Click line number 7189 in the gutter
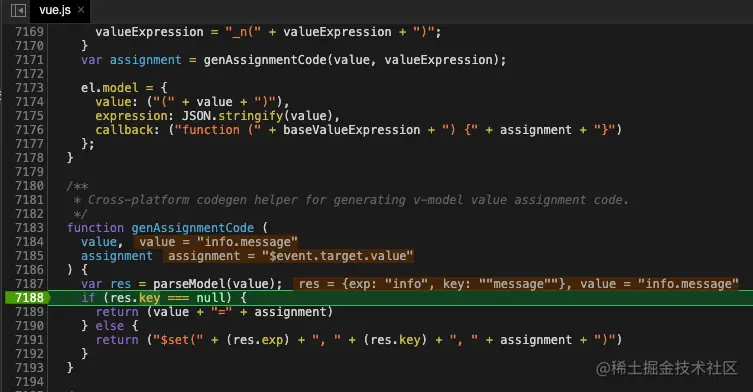This screenshot has width=753, height=392. coord(29,312)
